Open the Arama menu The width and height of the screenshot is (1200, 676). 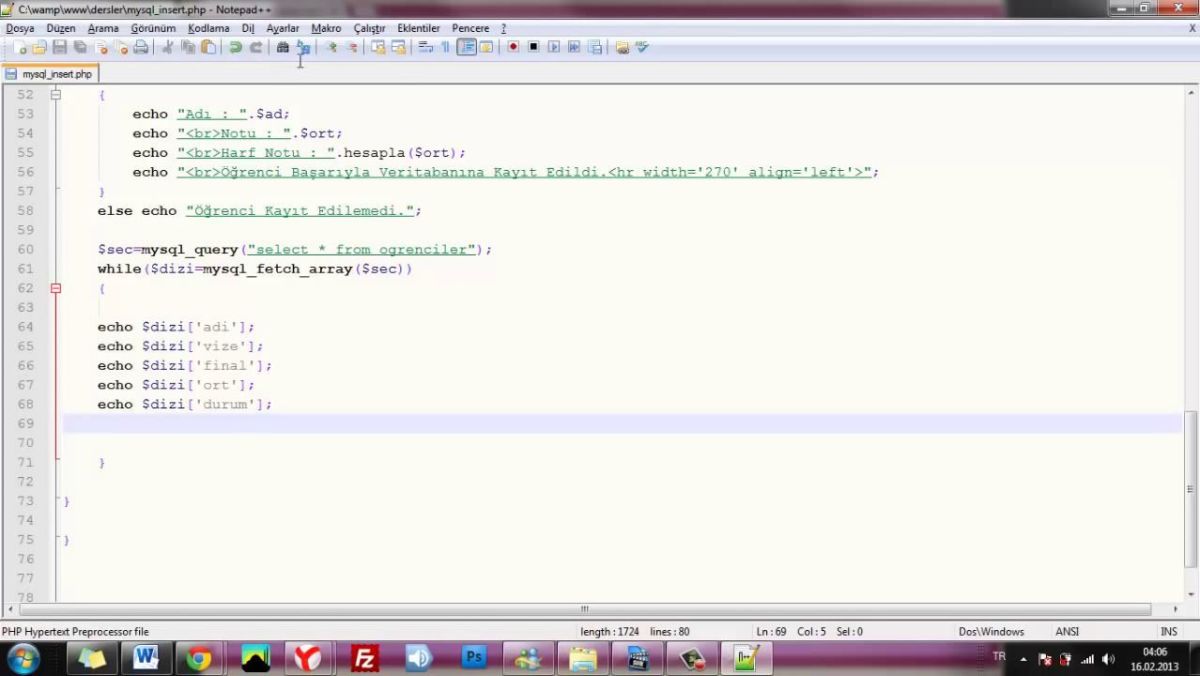103,28
